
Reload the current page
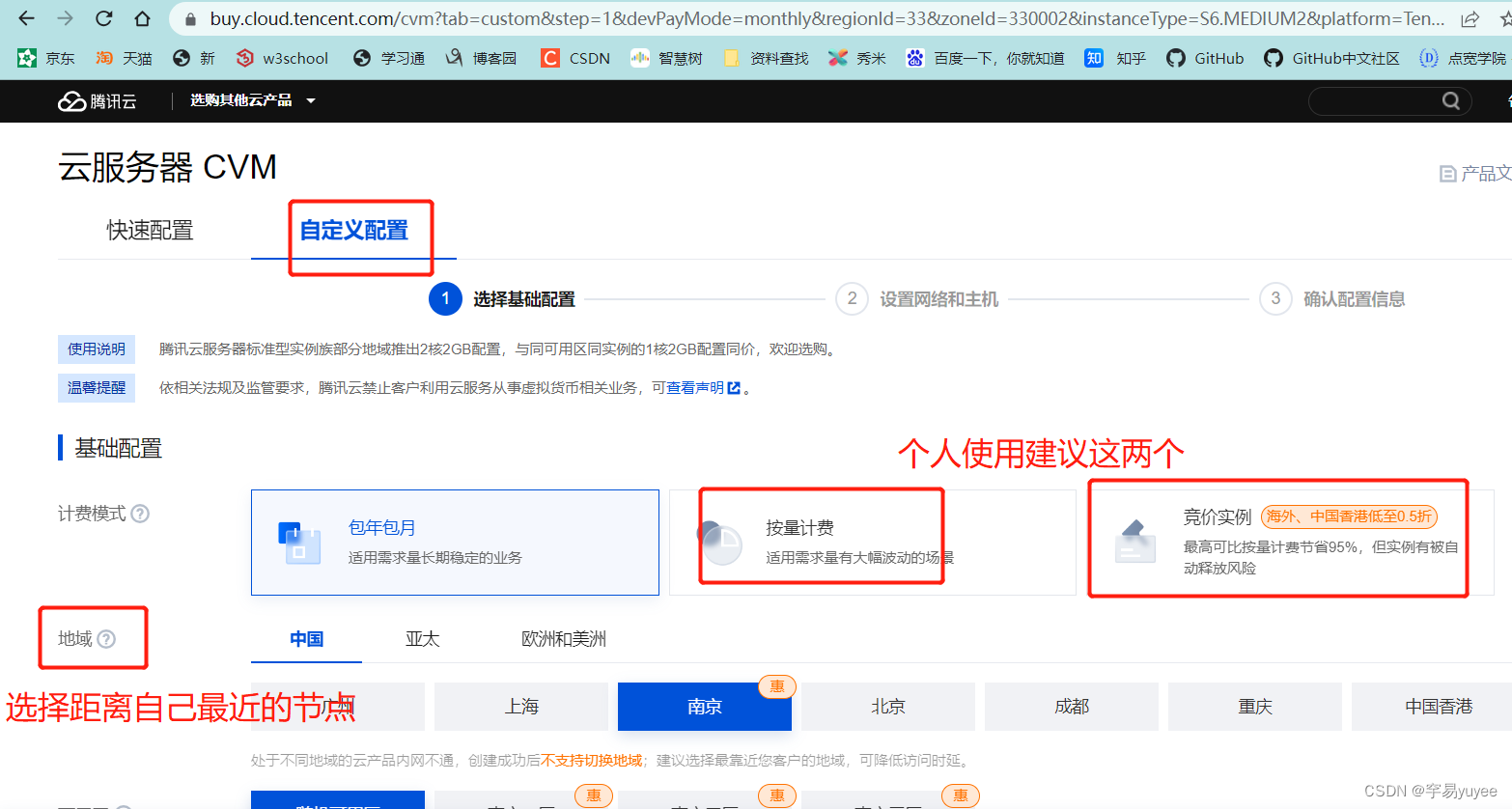coord(103,18)
